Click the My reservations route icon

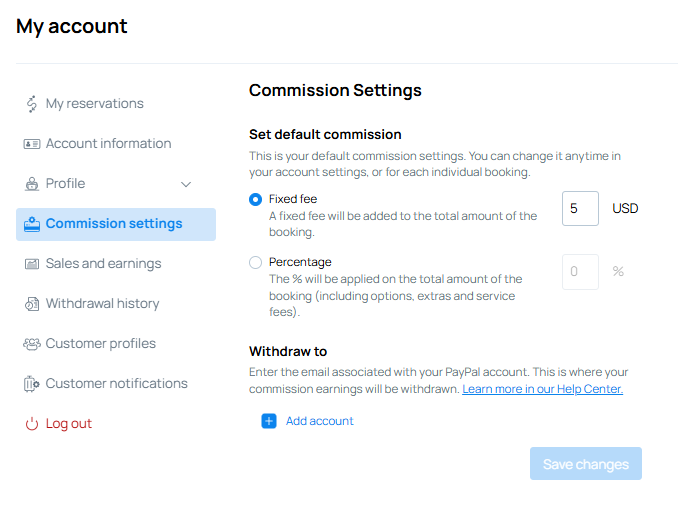(32, 104)
